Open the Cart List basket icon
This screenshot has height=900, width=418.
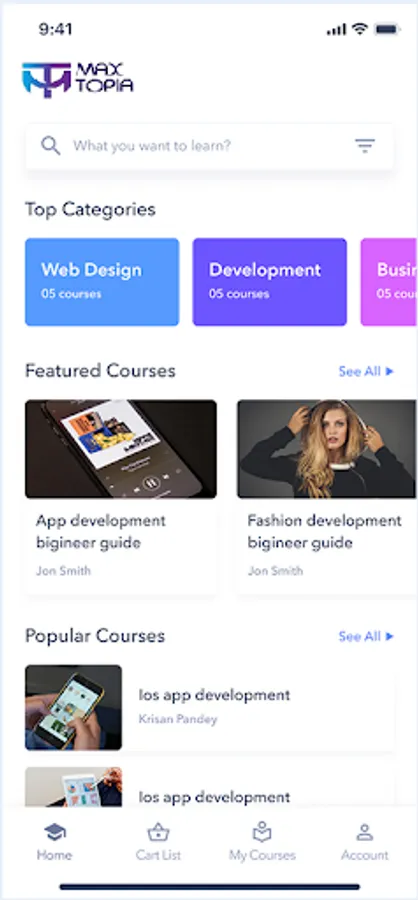tap(158, 832)
